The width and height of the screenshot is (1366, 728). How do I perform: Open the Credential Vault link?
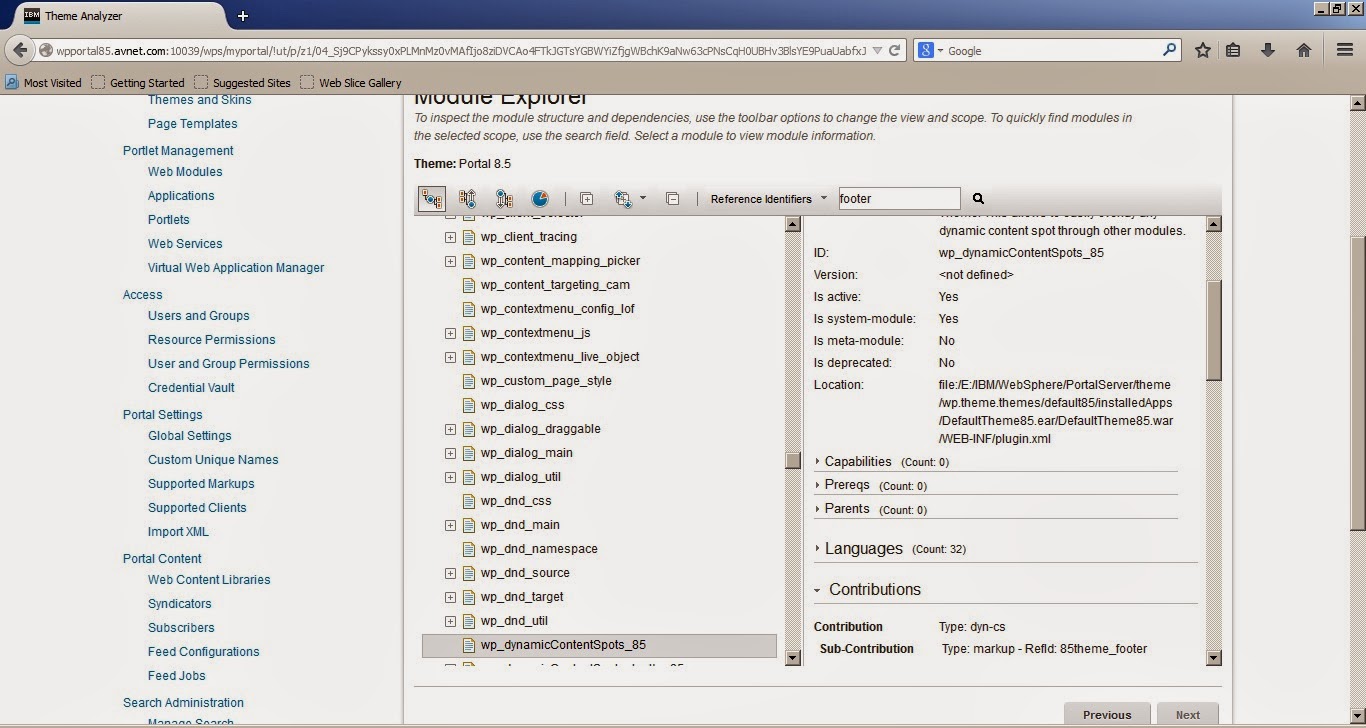tap(191, 388)
